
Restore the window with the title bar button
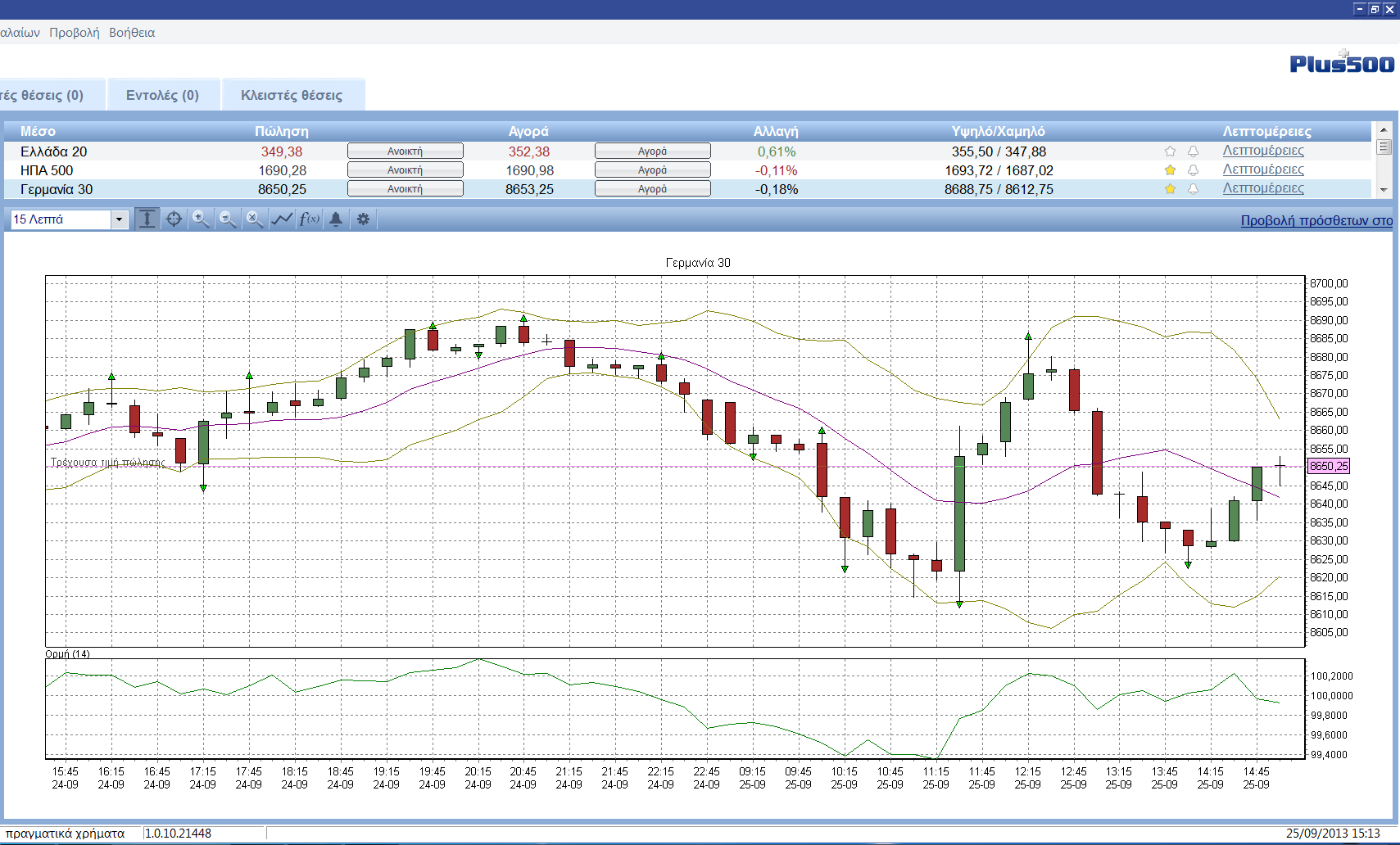(1375, 9)
